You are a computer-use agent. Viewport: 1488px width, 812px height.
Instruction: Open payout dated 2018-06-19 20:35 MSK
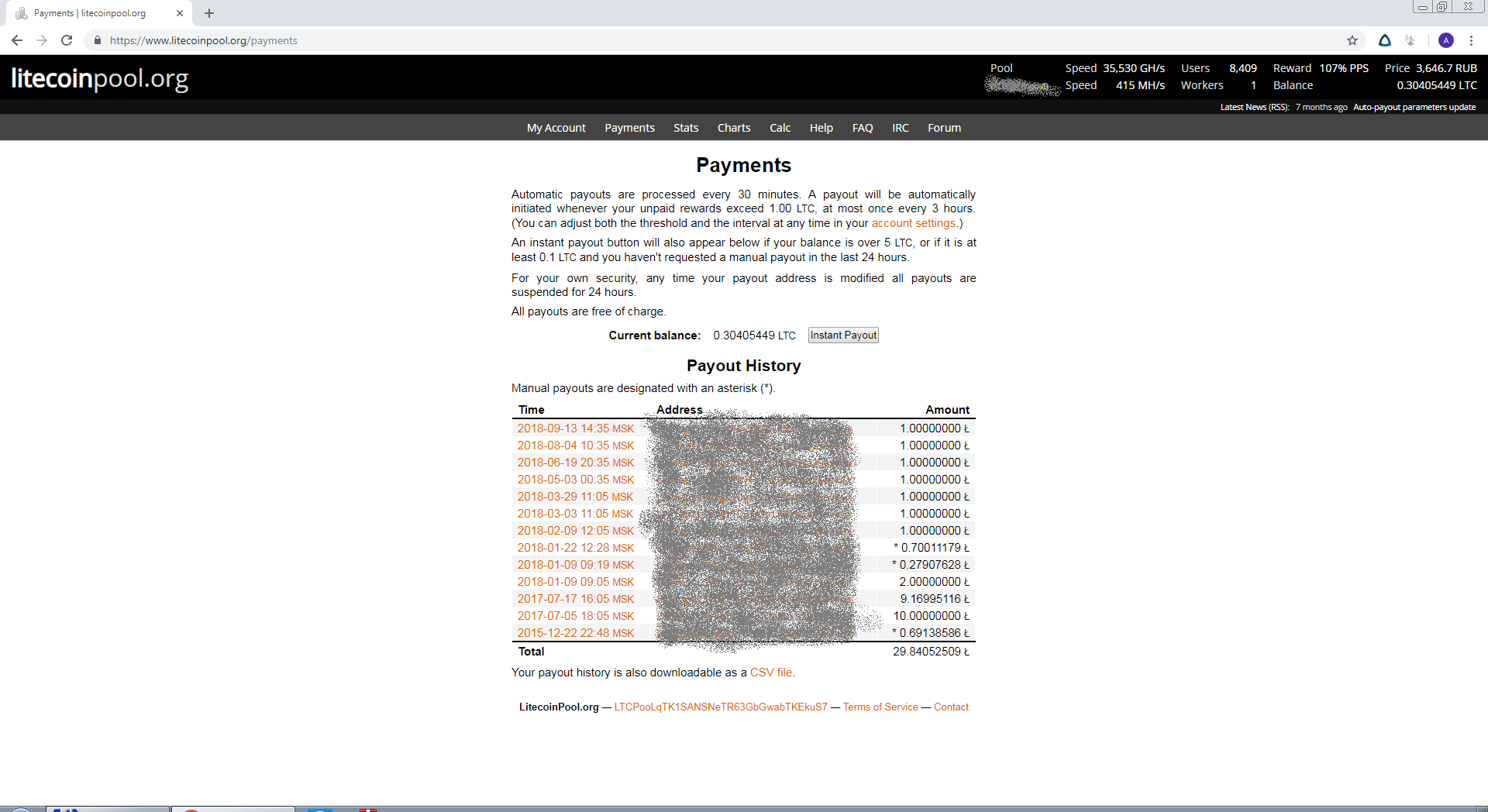click(576, 463)
